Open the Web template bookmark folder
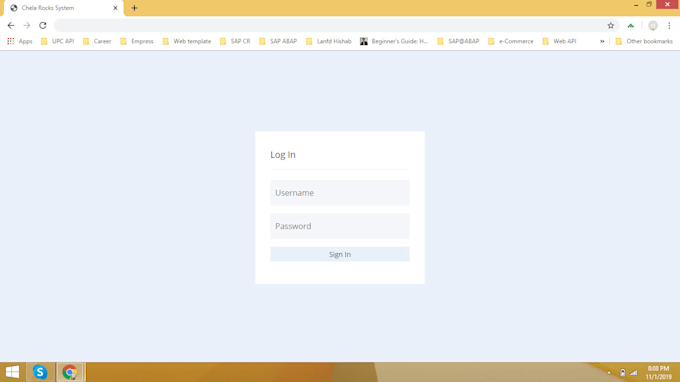680x382 pixels. 187,41
